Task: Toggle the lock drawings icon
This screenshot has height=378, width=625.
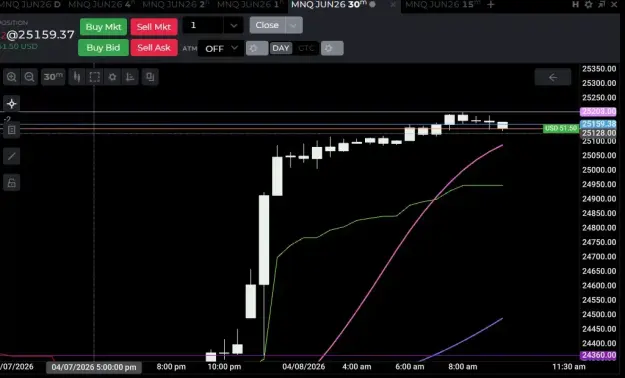Action: tap(12, 183)
